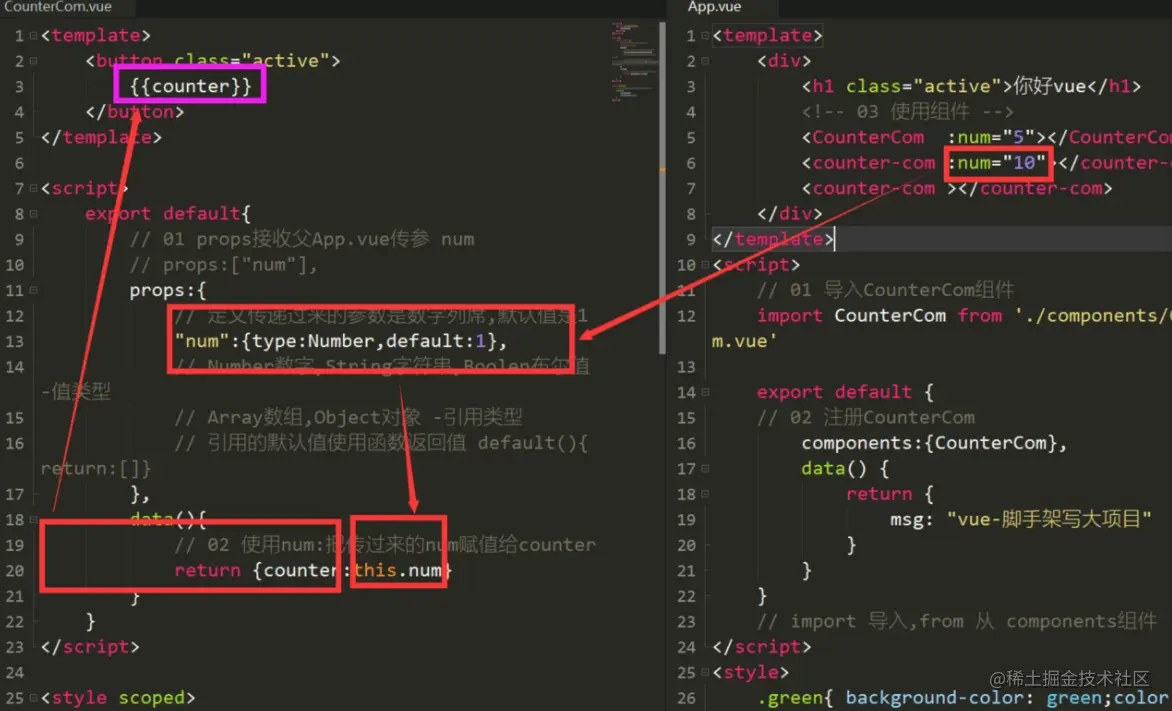This screenshot has height=711, width=1172.
Task: Click the "import CounterCom from" line
Action: [964, 316]
